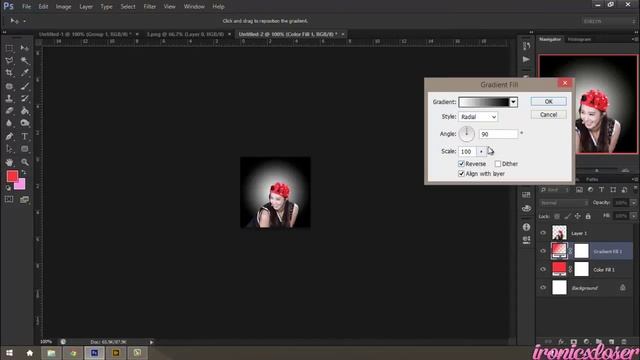Image resolution: width=640 pixels, height=360 pixels.
Task: Click the pink background color swatch
Action: pos(20,185)
